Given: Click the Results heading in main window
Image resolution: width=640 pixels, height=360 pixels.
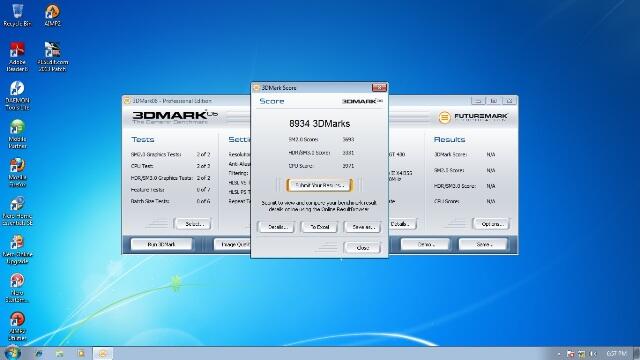Looking at the screenshot, I should 449,140.
